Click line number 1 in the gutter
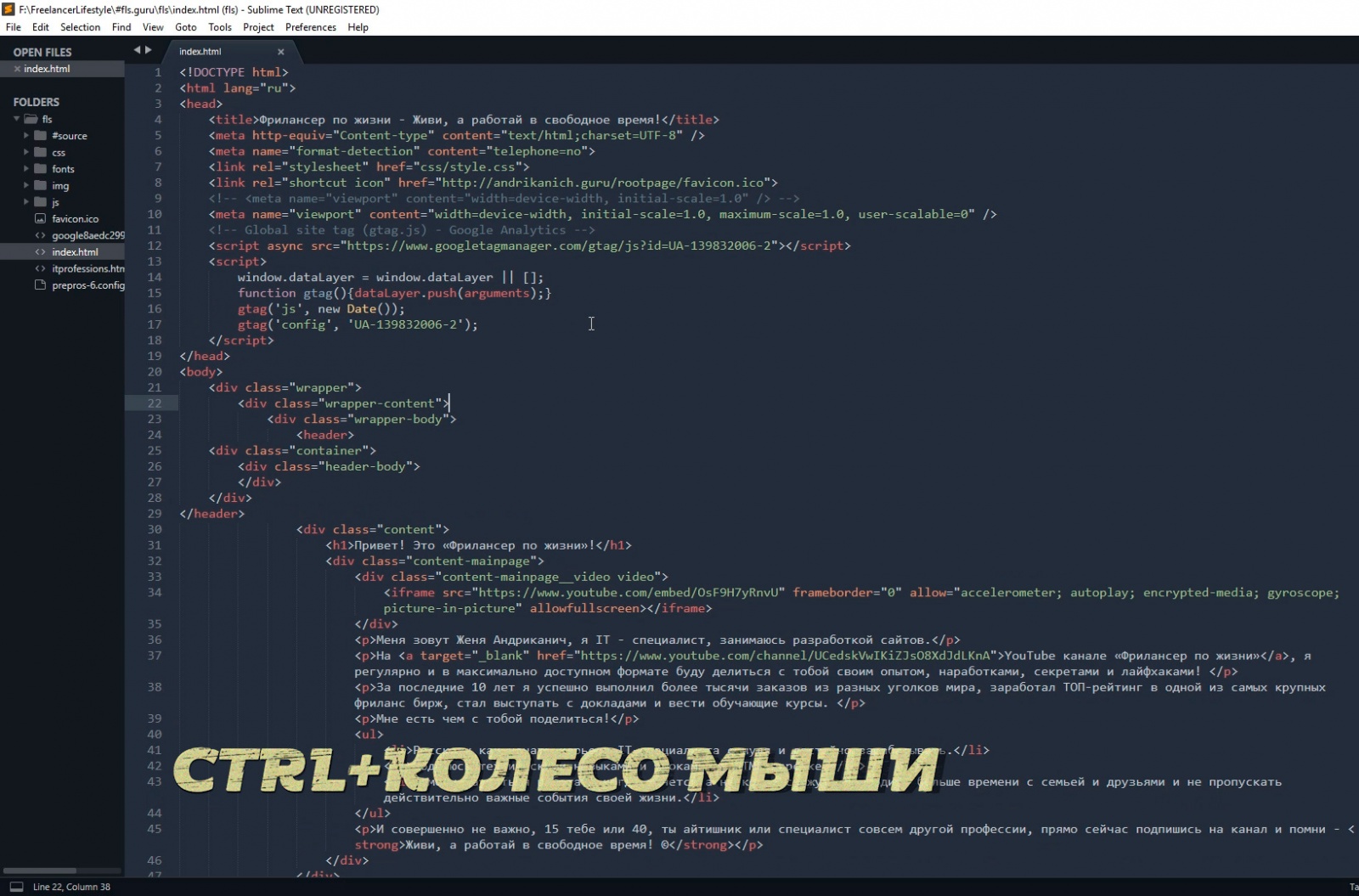 click(158, 72)
